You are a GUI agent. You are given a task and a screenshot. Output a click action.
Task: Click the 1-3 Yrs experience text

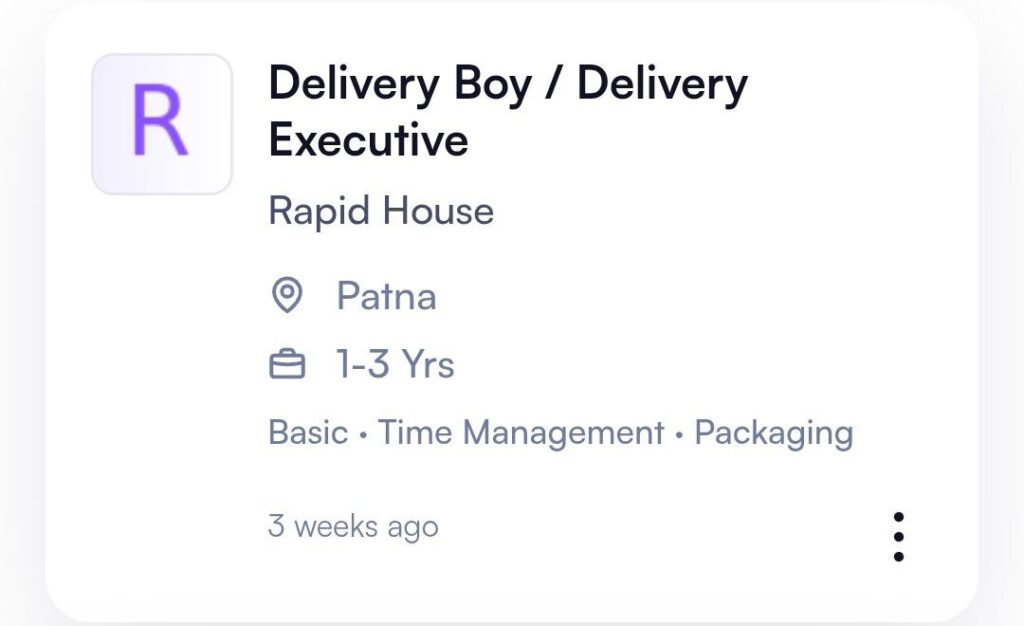tap(395, 365)
